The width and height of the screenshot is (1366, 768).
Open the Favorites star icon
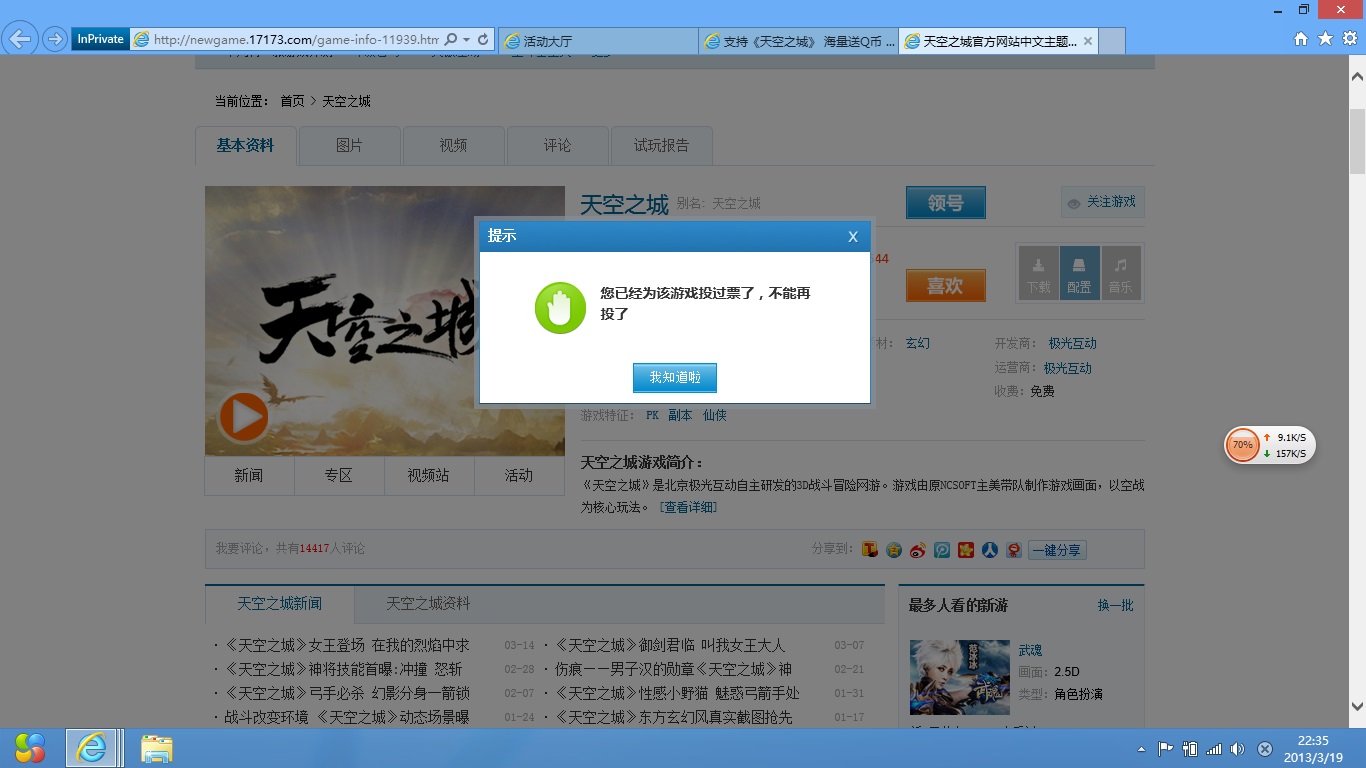click(1325, 39)
